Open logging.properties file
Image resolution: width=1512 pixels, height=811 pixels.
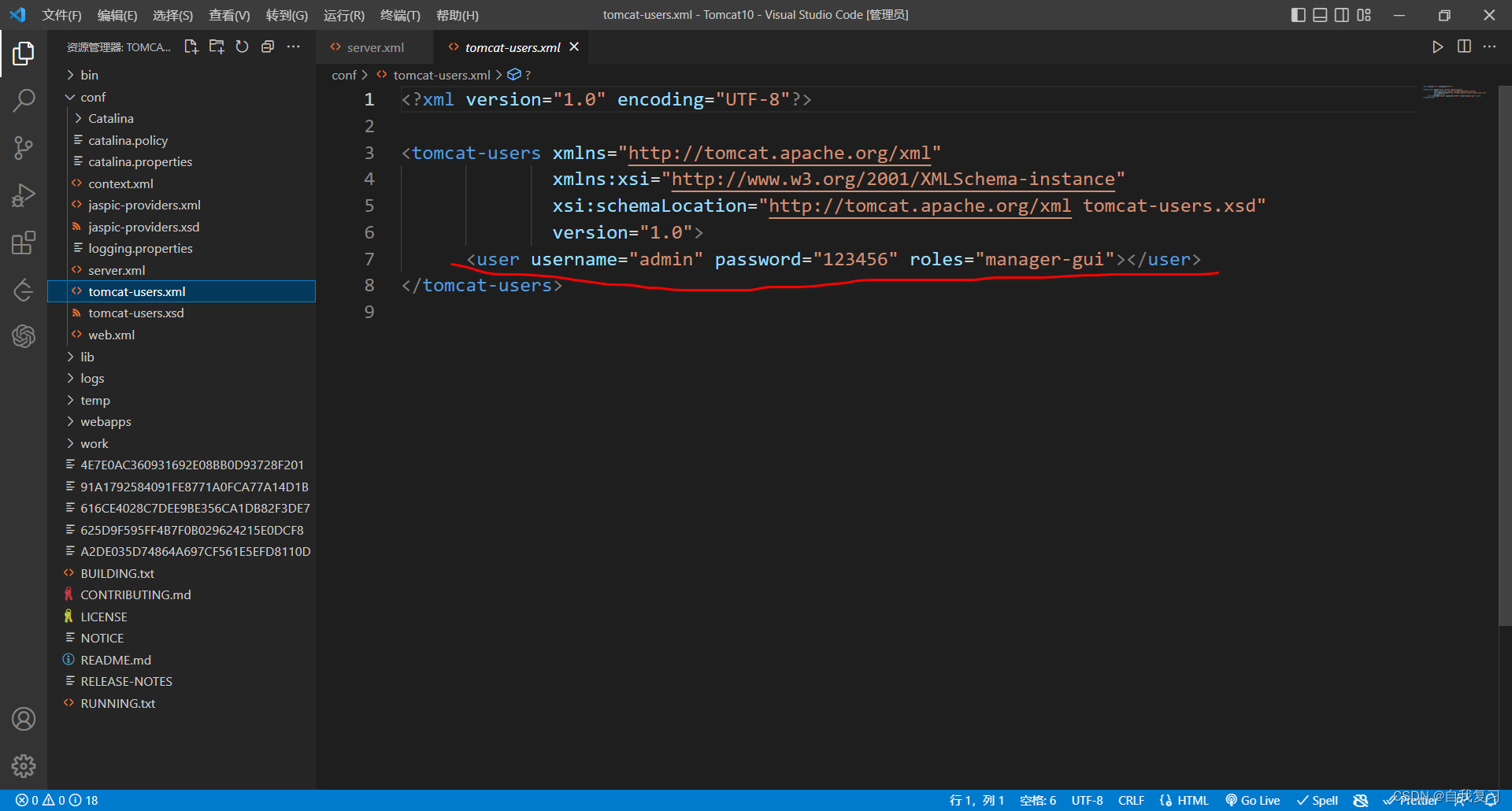point(181,248)
